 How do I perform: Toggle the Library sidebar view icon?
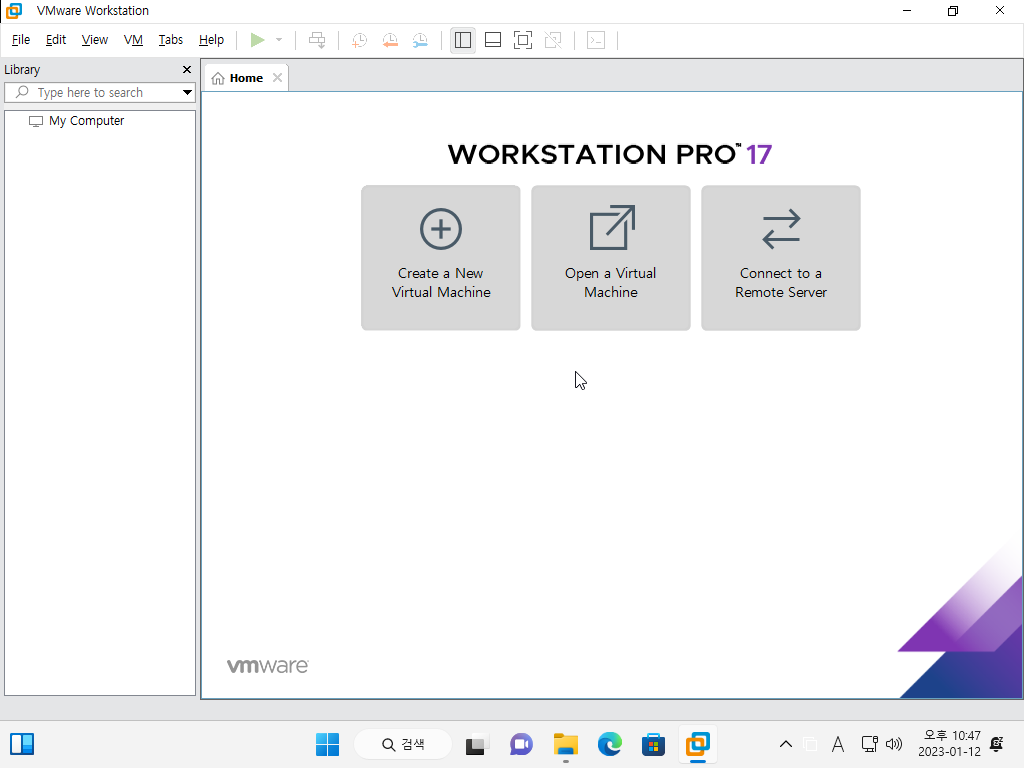462,40
